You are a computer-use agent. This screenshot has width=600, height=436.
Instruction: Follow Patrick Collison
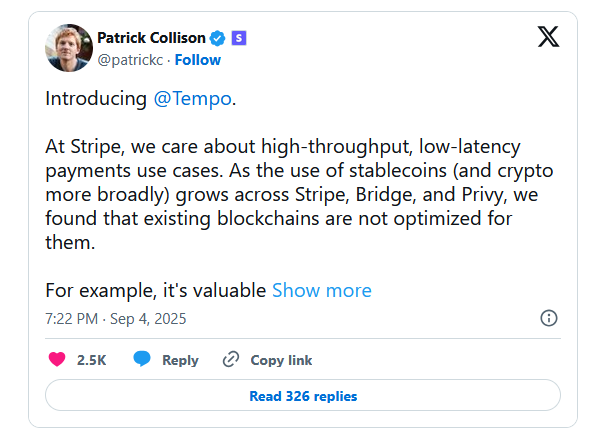click(x=198, y=60)
